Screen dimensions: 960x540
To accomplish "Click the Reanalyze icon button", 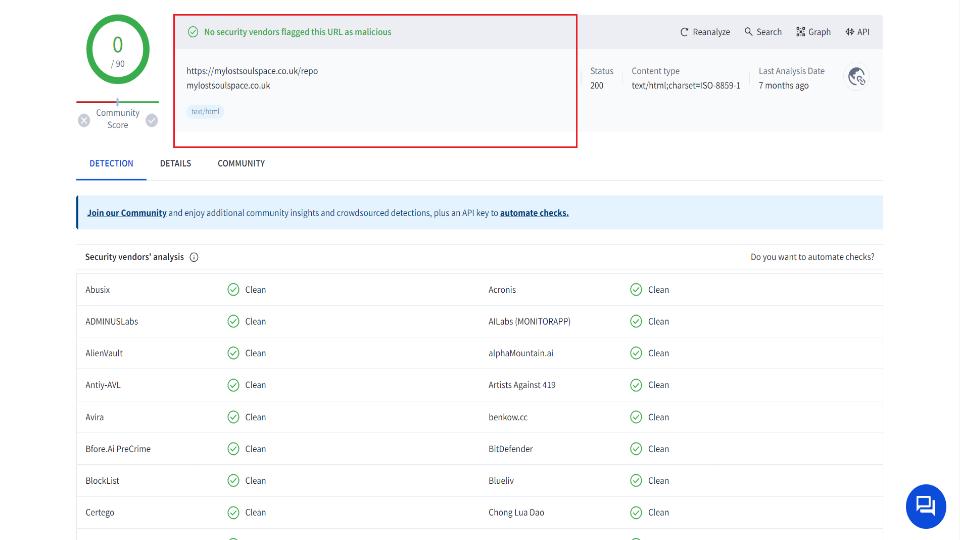I will click(x=704, y=32).
